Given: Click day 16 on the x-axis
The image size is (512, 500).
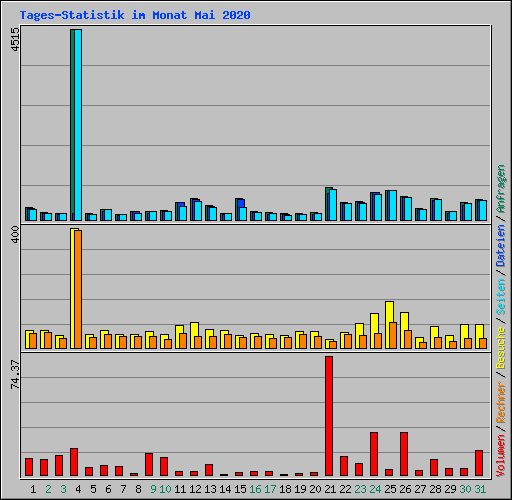Looking at the screenshot, I should click(x=255, y=489).
